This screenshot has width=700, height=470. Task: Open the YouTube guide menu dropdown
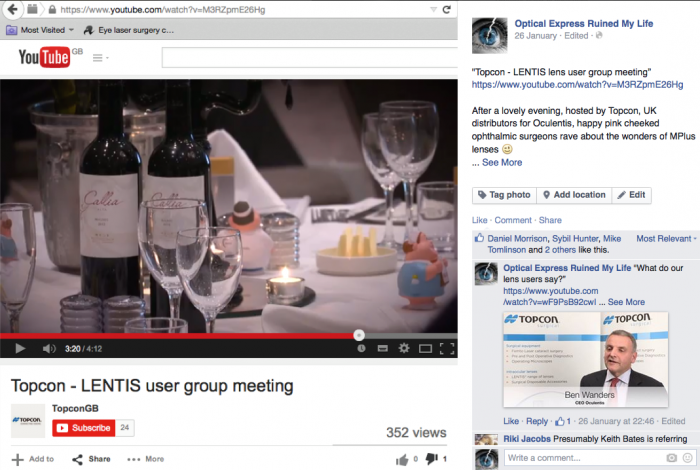[101, 58]
